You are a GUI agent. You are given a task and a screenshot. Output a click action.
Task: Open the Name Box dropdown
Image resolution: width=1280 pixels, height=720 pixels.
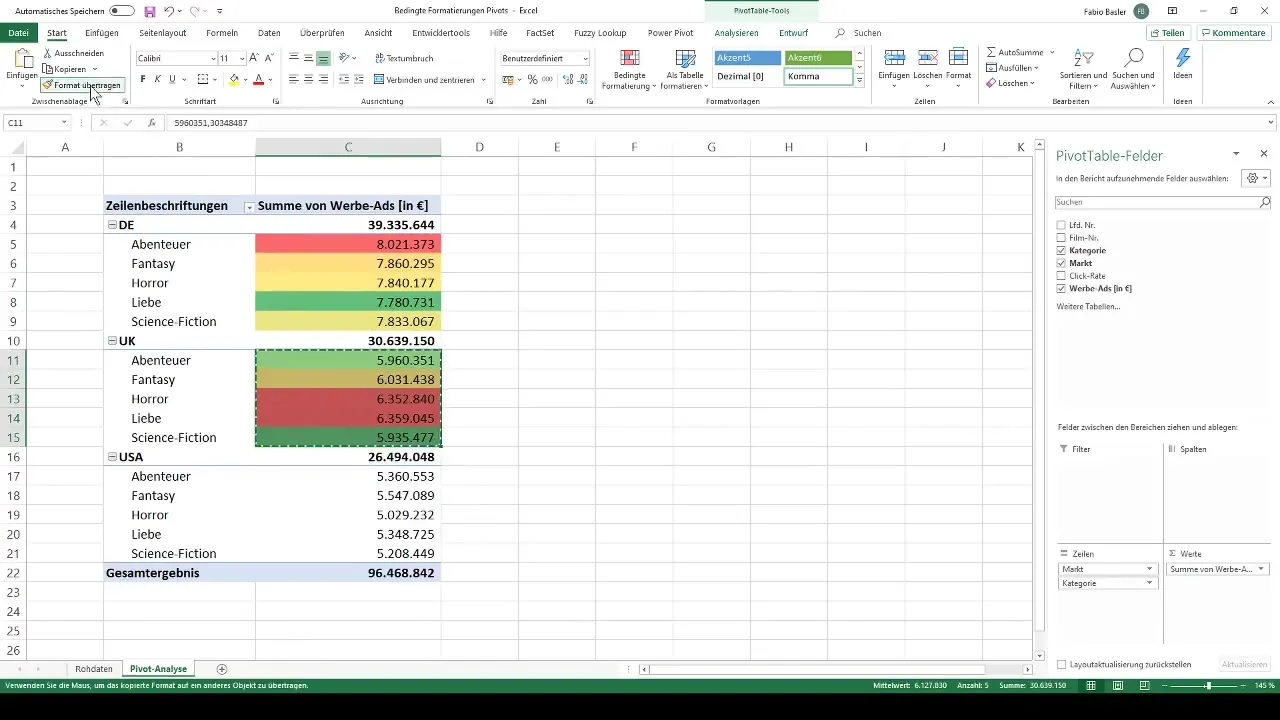tap(64, 123)
